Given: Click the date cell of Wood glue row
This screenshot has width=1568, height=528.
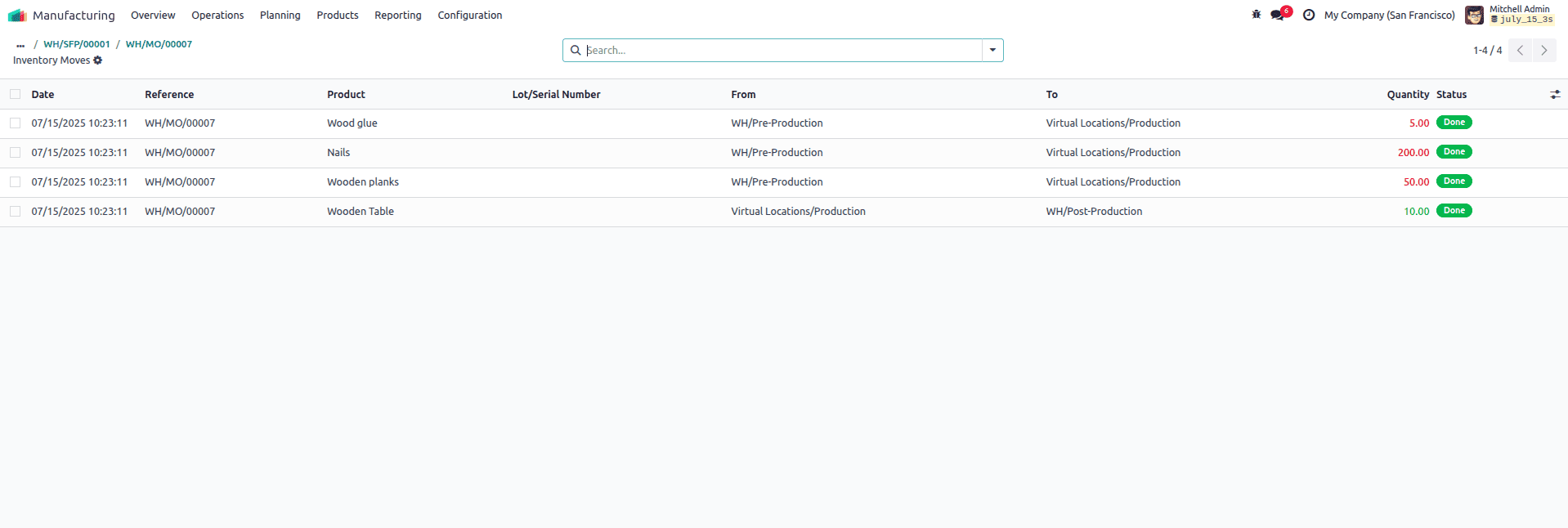Looking at the screenshot, I should tap(79, 123).
